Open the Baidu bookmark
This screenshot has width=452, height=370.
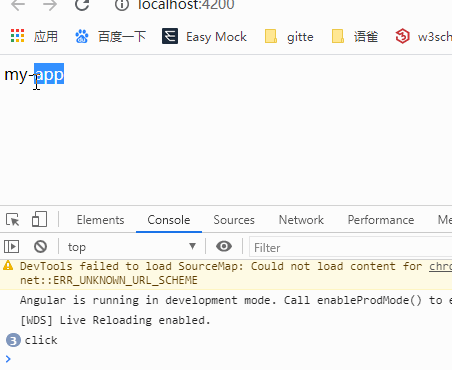coord(110,36)
